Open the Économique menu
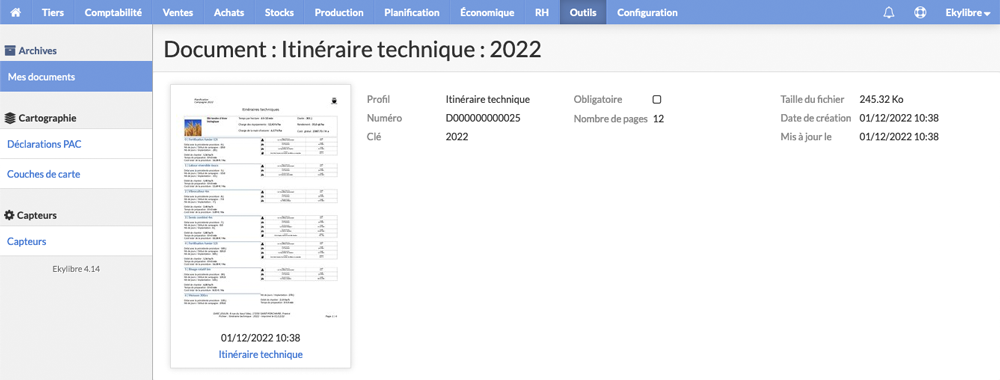This screenshot has height=380, width=1000. pyautogui.click(x=487, y=12)
